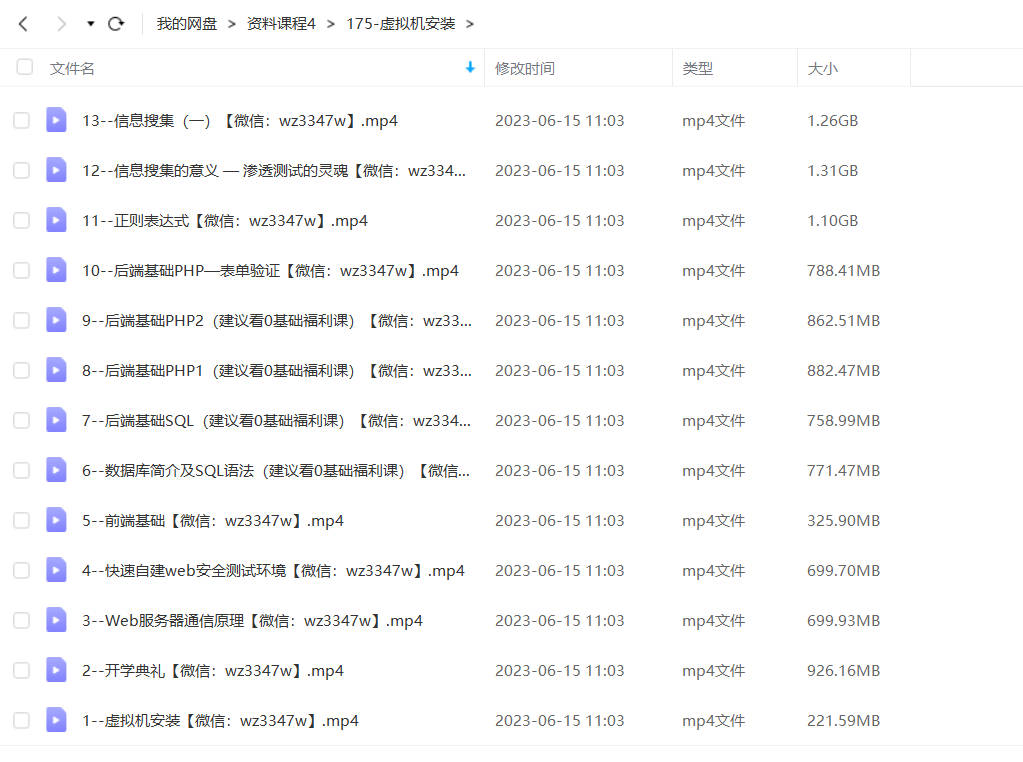Viewport: 1023px width, 762px height.
Task: Click video icon of 2--开学典礼
Action: point(56,670)
